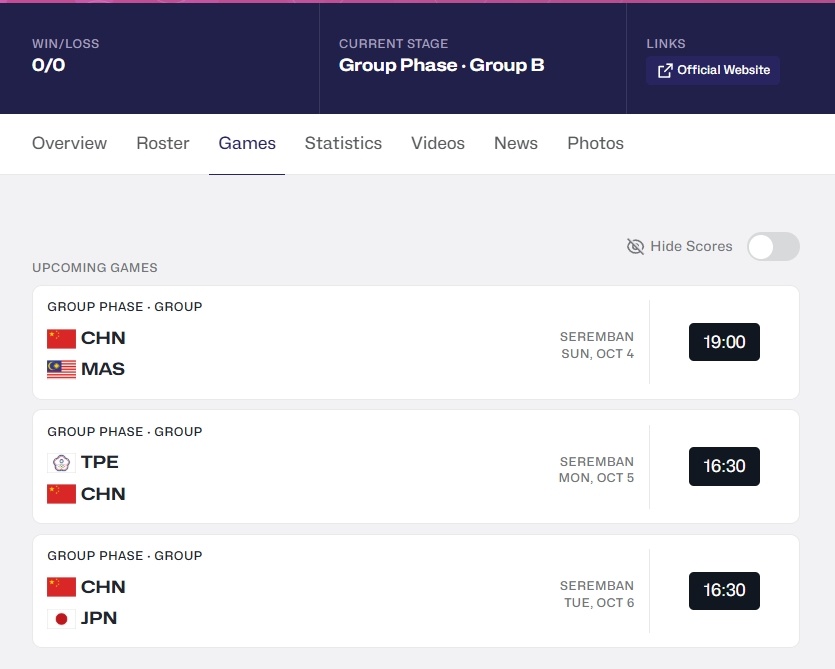This screenshot has height=669, width=835.
Task: Click the 16:30 button for TPE vs CHN
Action: pyautogui.click(x=724, y=466)
